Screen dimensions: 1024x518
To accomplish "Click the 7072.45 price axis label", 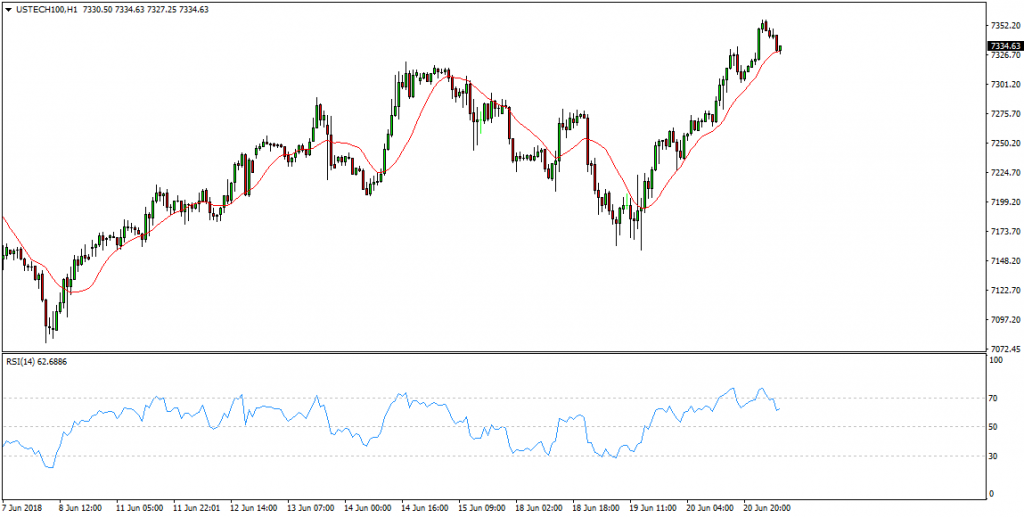I will click(x=1001, y=349).
